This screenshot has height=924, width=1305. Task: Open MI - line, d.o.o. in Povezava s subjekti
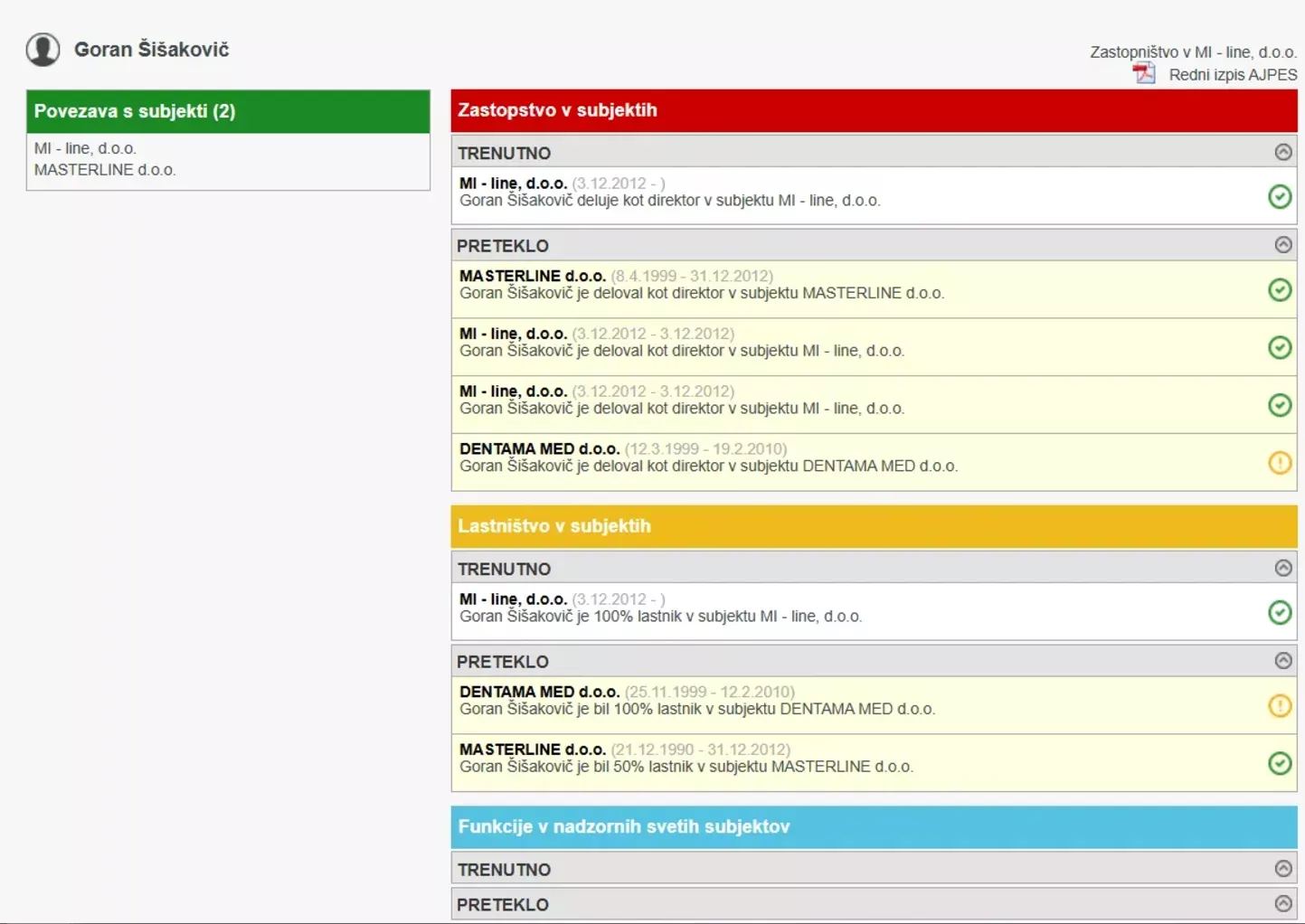click(85, 148)
